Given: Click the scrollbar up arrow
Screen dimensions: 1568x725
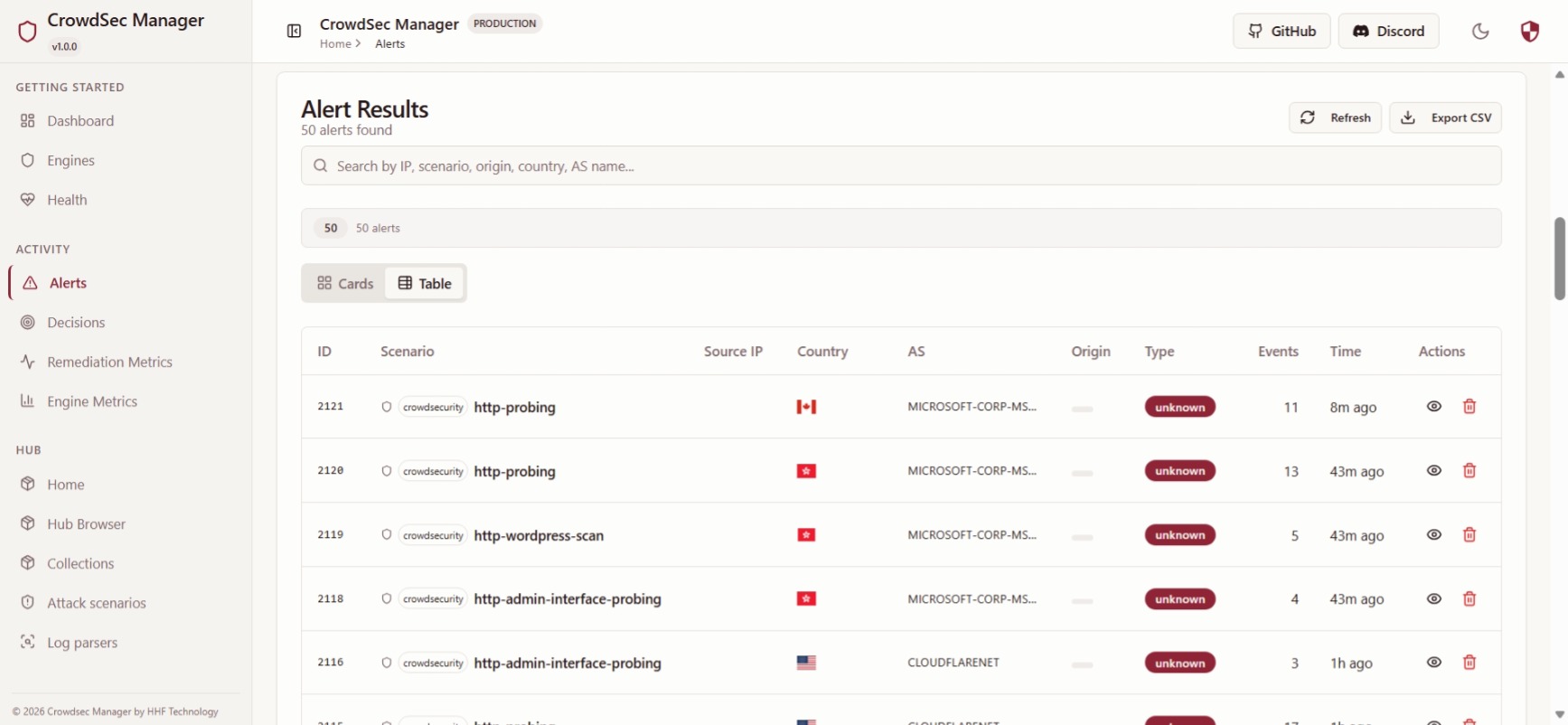Looking at the screenshot, I should 1559,75.
